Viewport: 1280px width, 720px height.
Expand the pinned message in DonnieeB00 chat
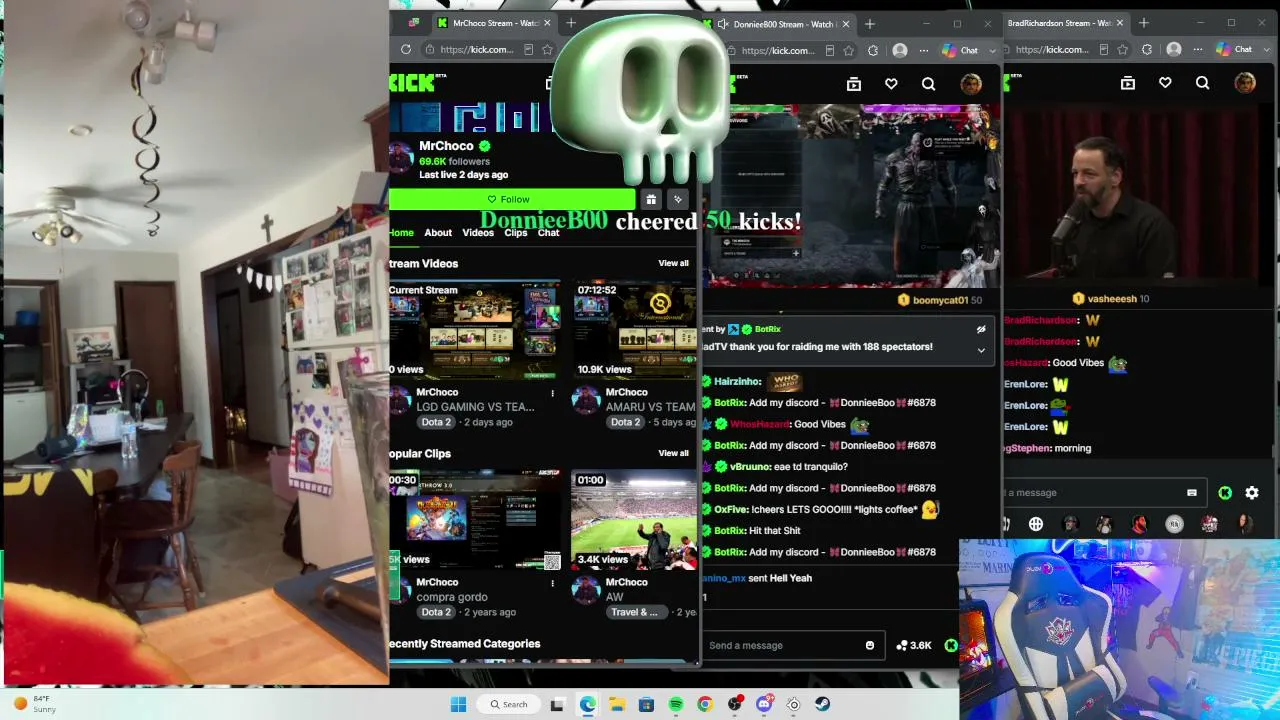tap(981, 350)
